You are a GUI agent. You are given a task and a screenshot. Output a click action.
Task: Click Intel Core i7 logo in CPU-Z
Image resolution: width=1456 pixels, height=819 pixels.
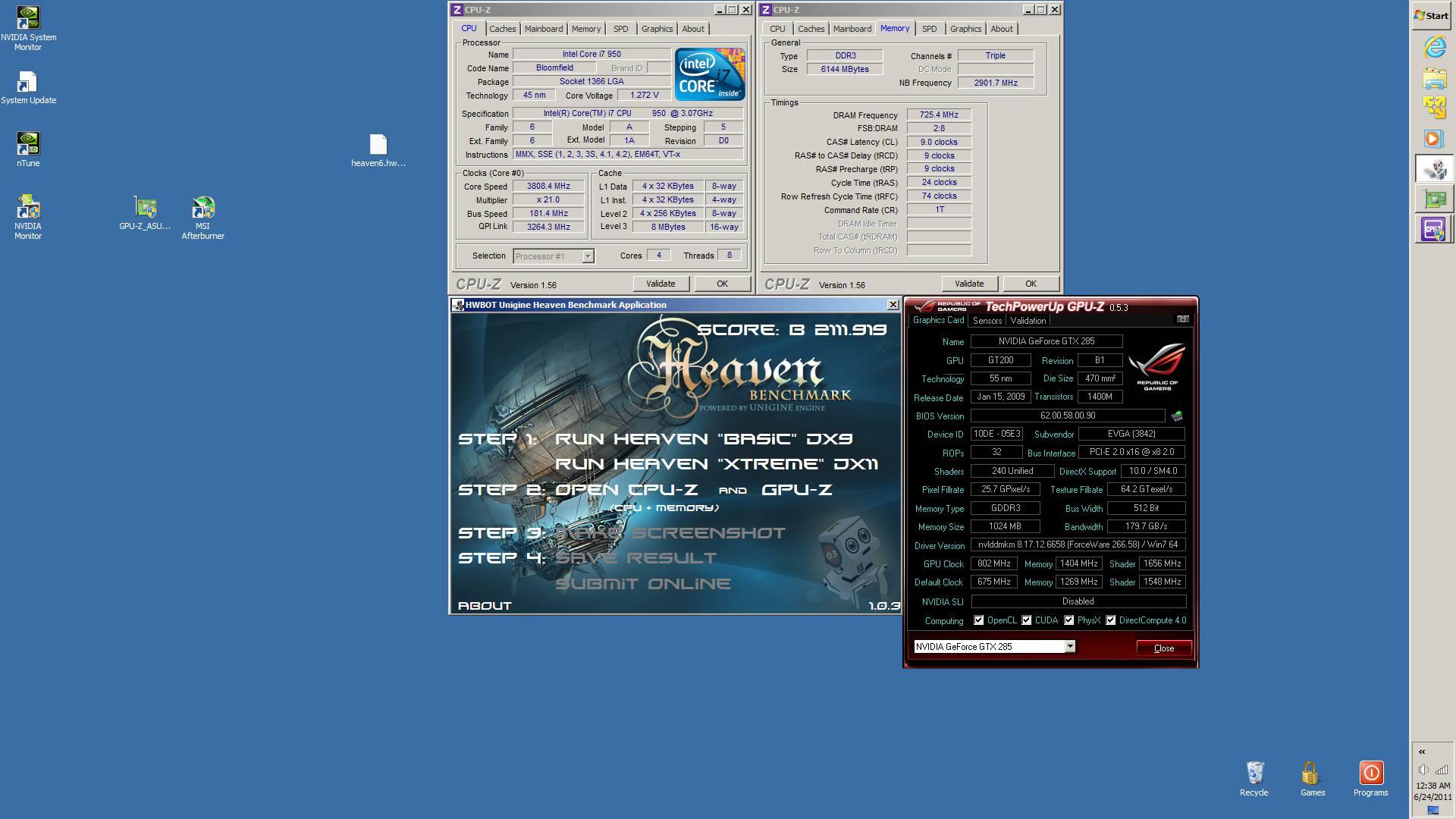(x=710, y=74)
